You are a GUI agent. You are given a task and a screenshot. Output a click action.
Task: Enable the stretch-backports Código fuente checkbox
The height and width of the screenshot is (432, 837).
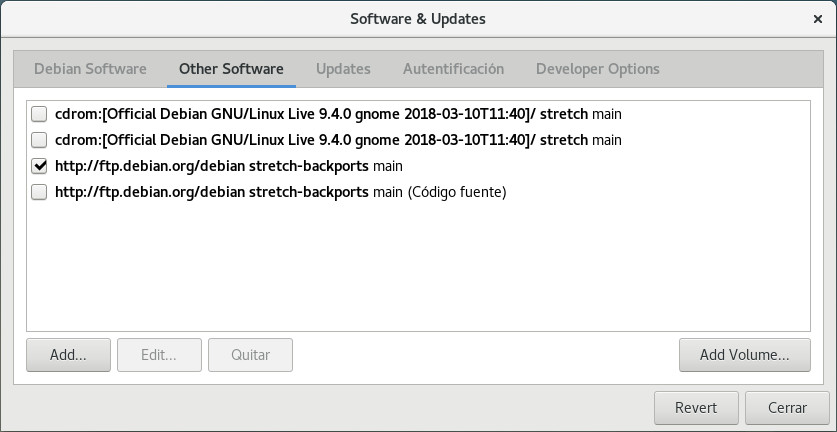click(40, 192)
